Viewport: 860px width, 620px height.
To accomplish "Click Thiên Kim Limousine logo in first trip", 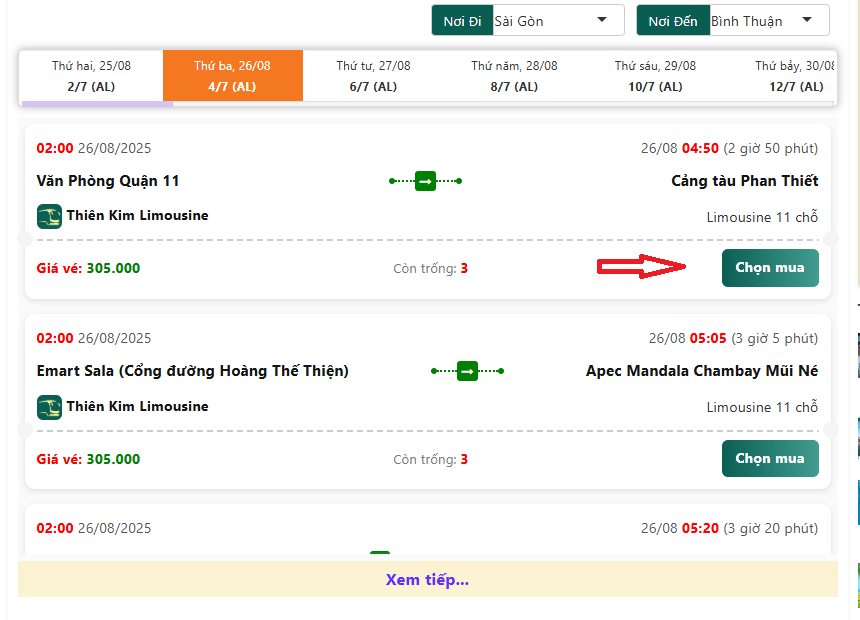I will coord(49,216).
